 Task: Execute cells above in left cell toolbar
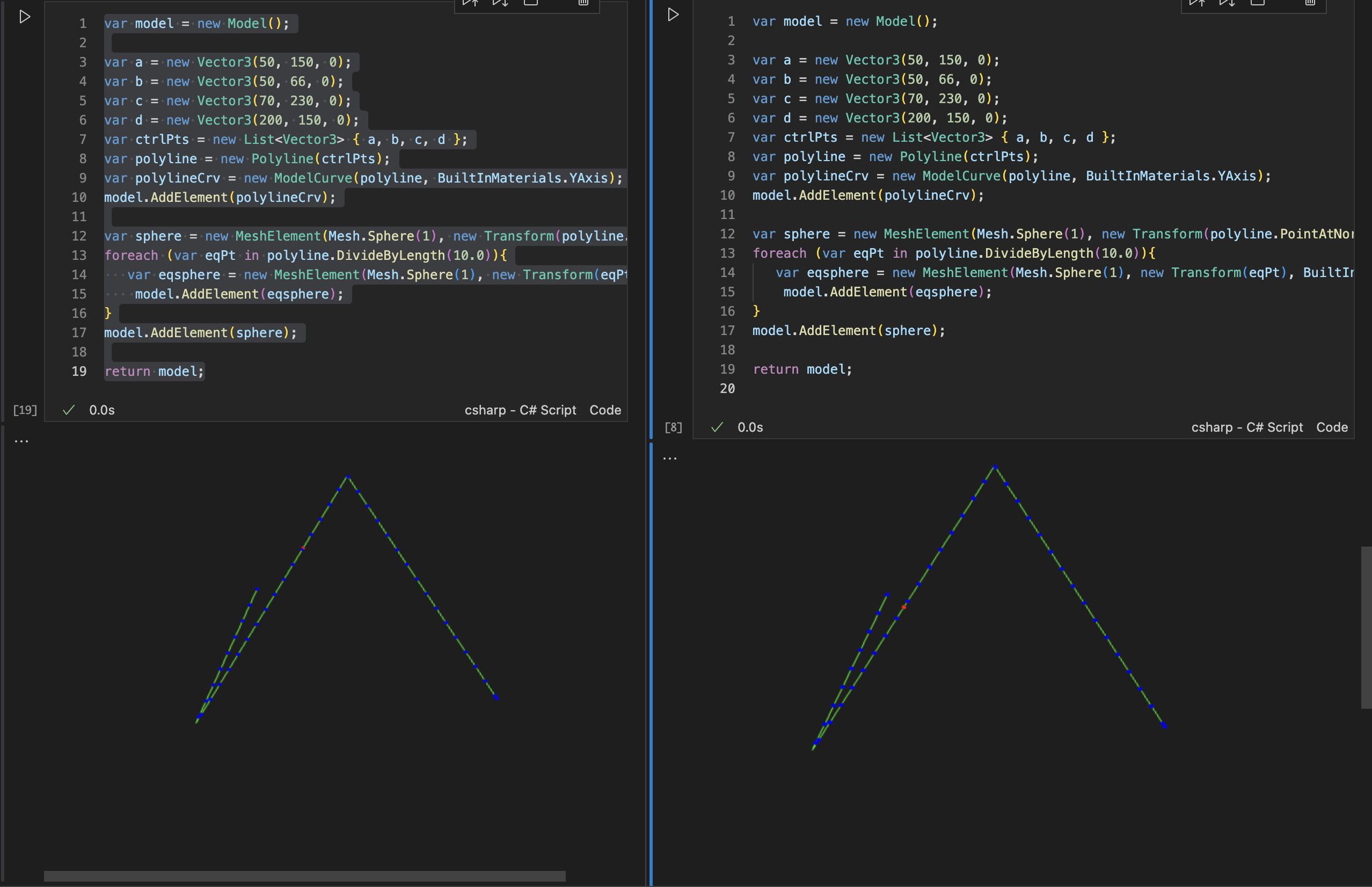click(470, 3)
